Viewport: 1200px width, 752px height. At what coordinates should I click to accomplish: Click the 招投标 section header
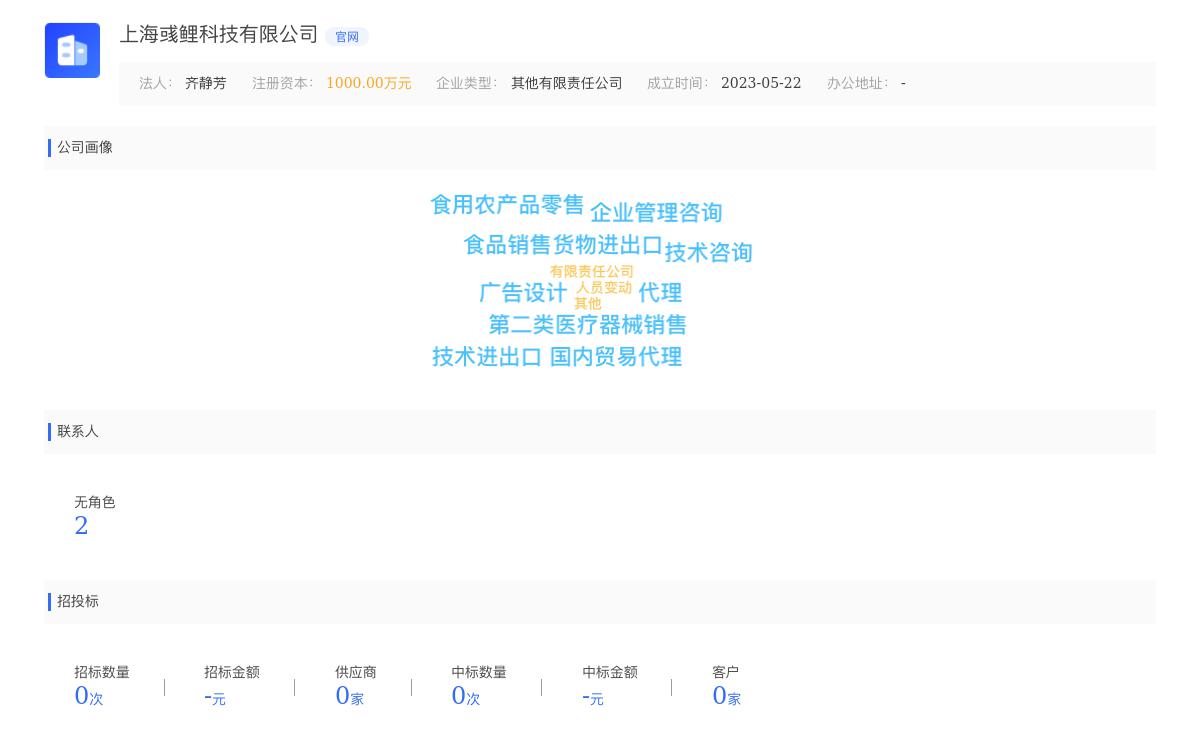(600, 602)
